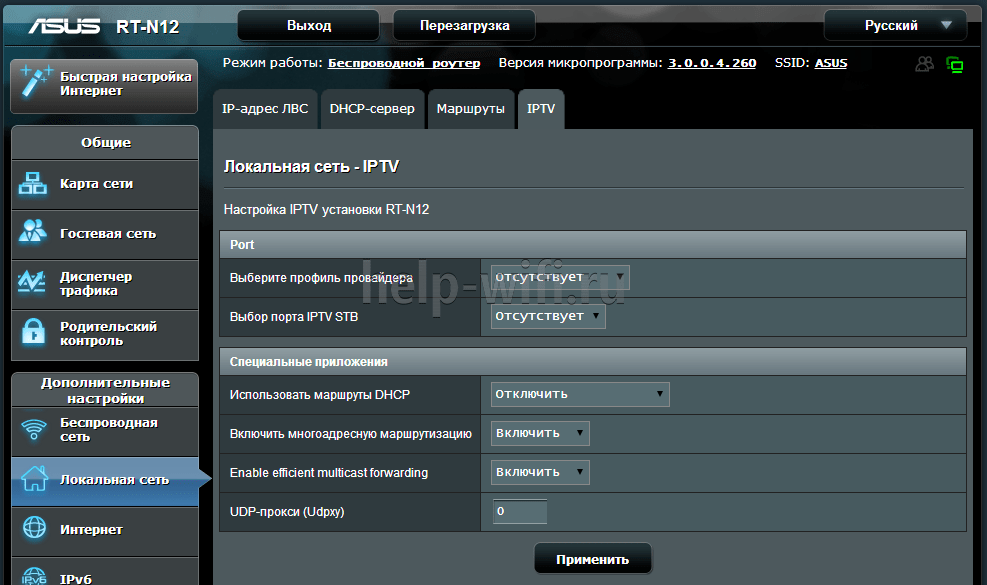The width and height of the screenshot is (987, 585).
Task: Click the green network status icon
Action: tap(955, 65)
